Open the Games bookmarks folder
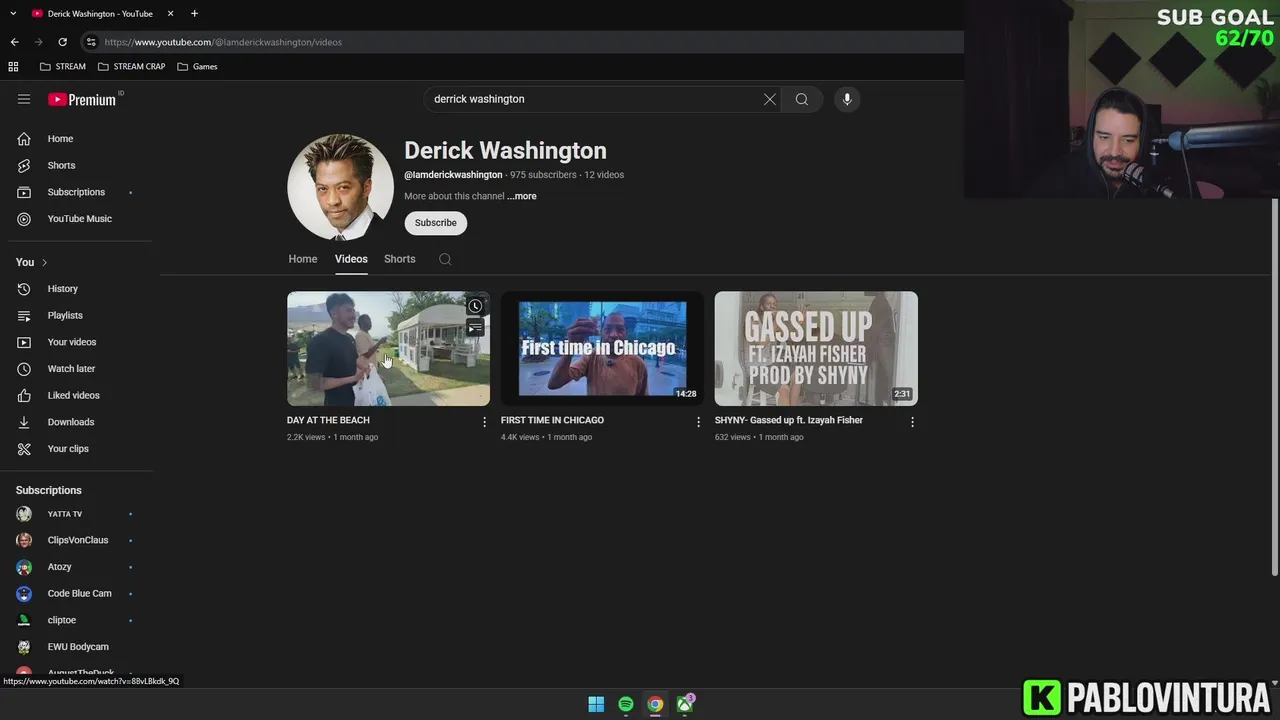Image resolution: width=1280 pixels, height=720 pixels. pos(197,67)
